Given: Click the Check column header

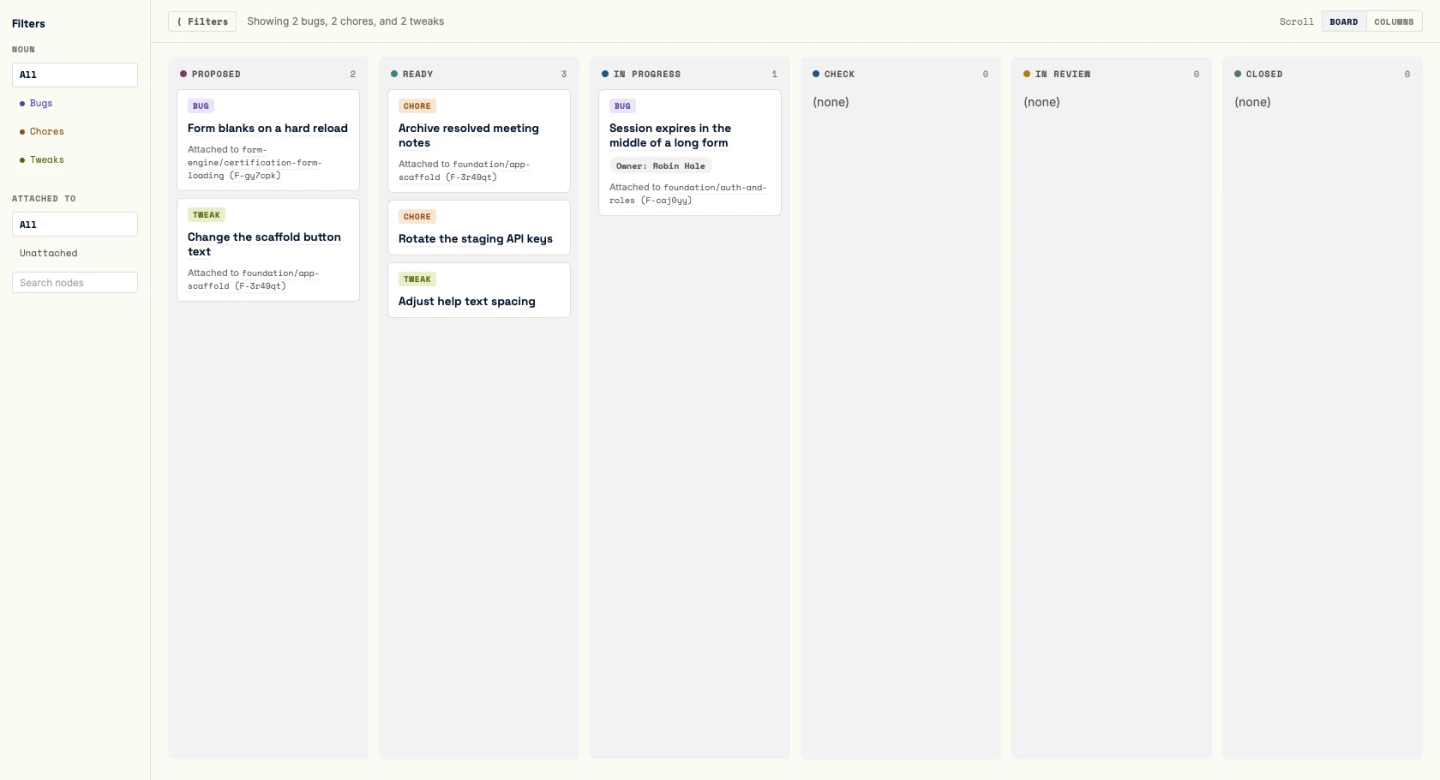Looking at the screenshot, I should [901, 74].
